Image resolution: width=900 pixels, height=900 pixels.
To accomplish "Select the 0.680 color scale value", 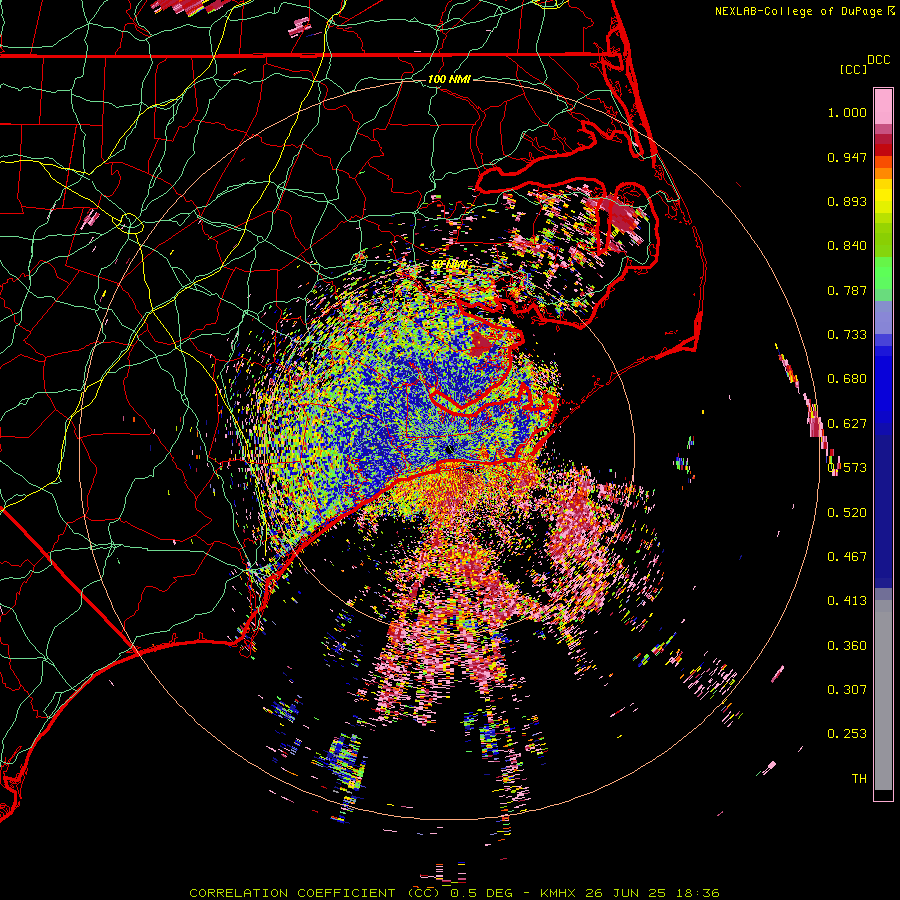I will point(847,379).
